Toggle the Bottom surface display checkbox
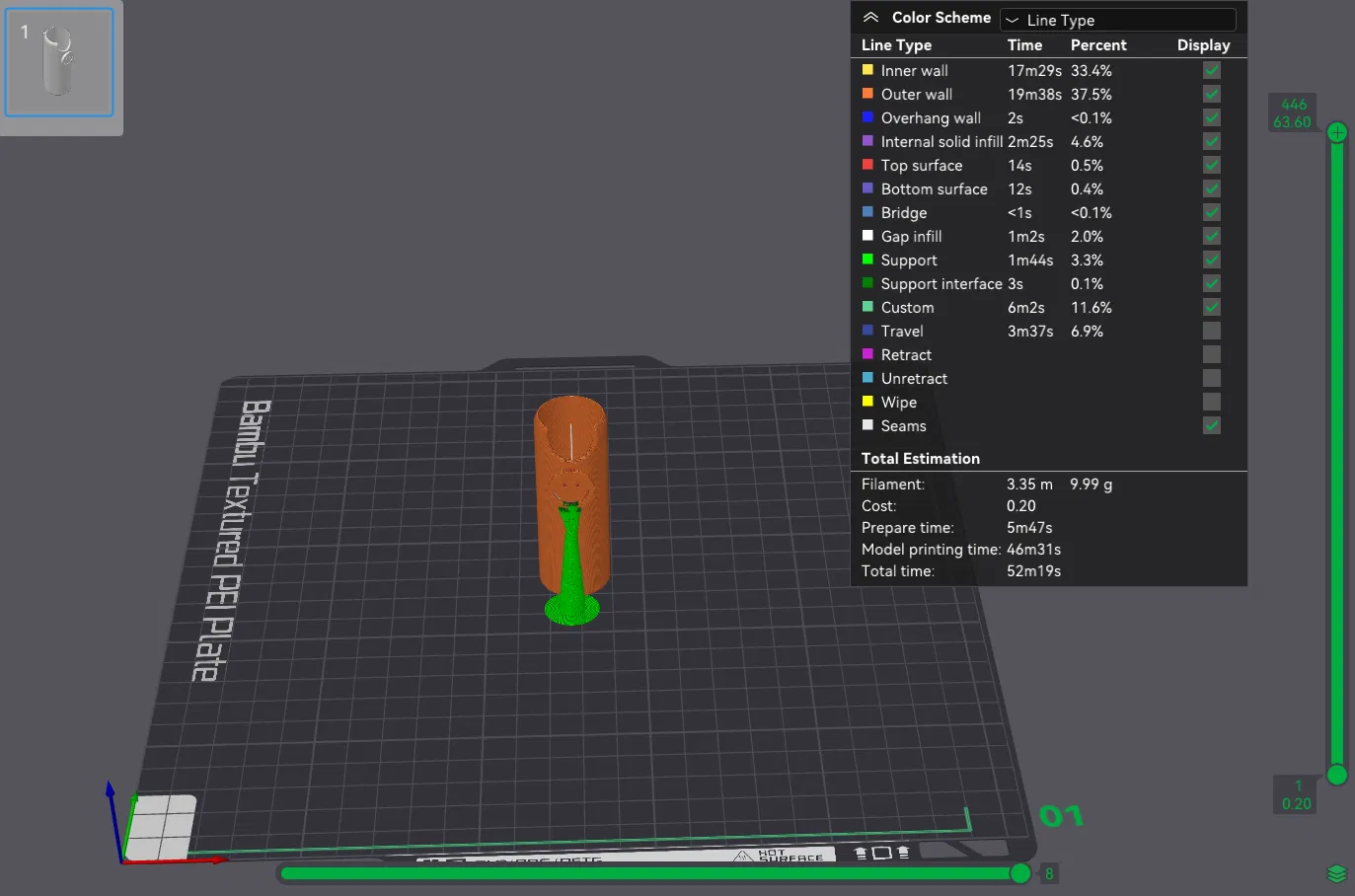This screenshot has height=896, width=1355. 1212,188
